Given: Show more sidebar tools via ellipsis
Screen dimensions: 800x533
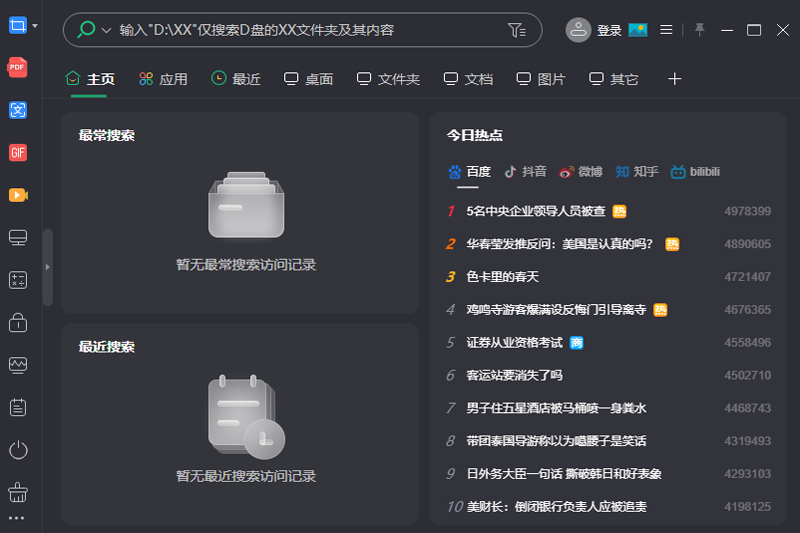Looking at the screenshot, I should (x=16, y=518).
